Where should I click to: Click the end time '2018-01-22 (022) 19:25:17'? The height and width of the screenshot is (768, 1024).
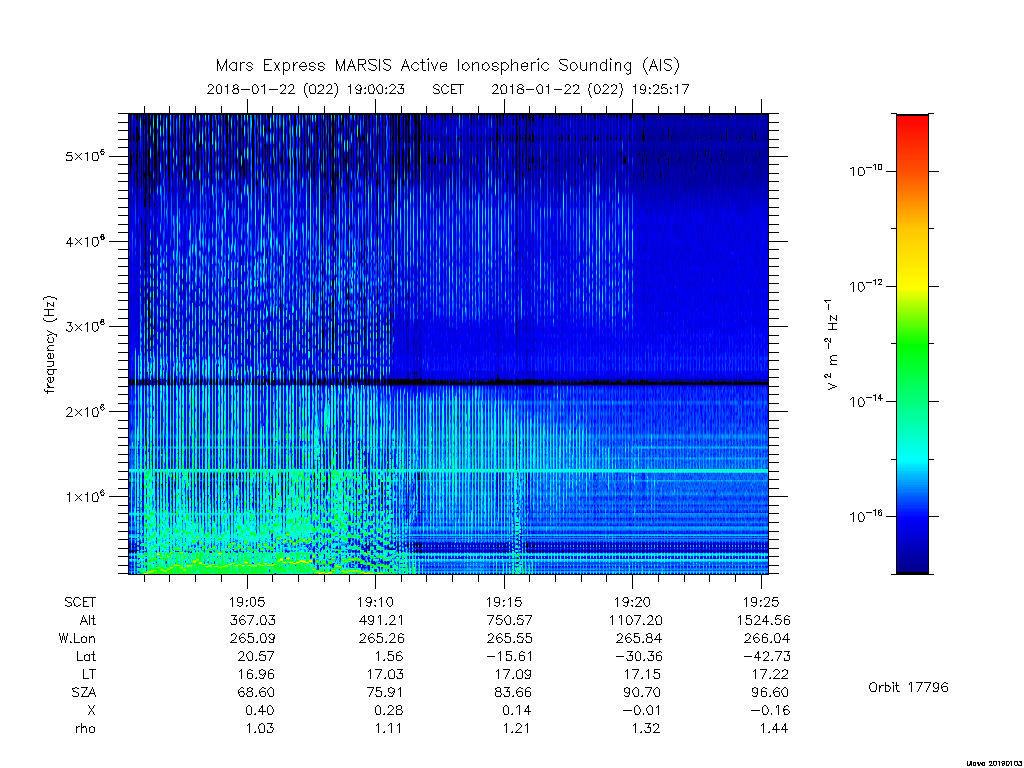click(x=590, y=89)
